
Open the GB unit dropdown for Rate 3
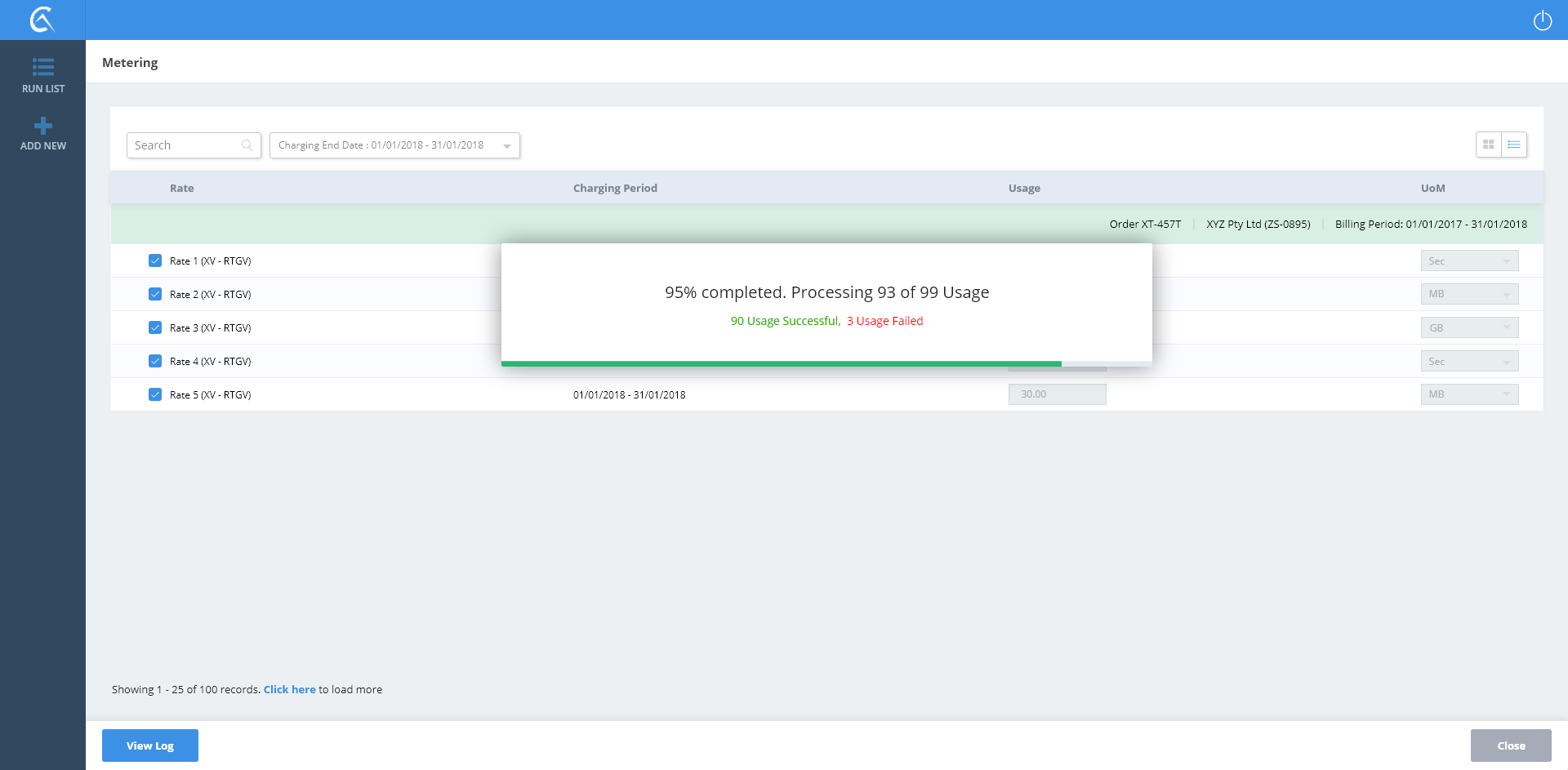(x=1469, y=327)
